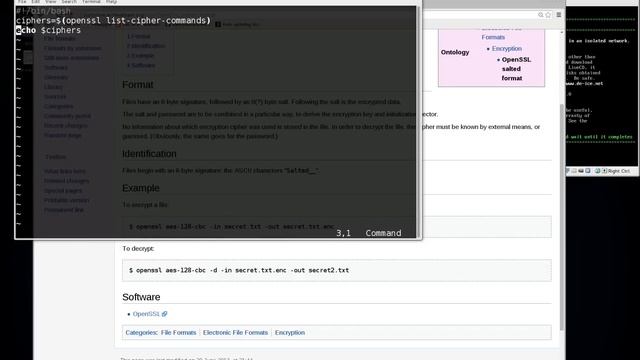Screen dimensions: 640x360
Task: Click 'www.de-ice.net' text in the VM window
Action: (584, 83)
